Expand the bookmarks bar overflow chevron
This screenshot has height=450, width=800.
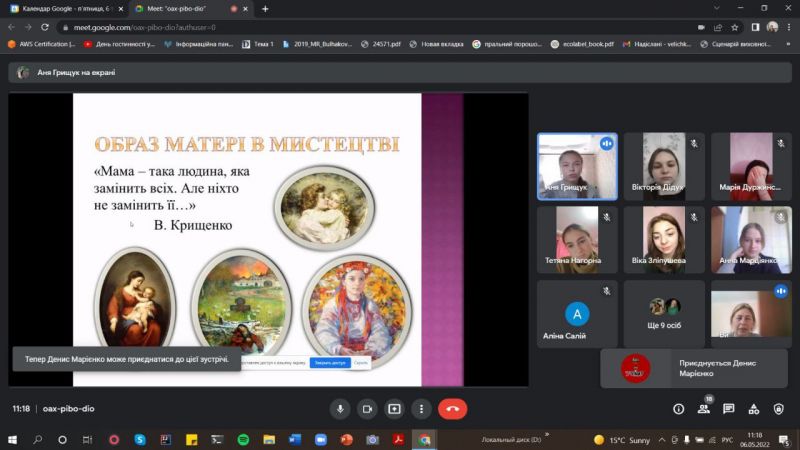coord(788,44)
